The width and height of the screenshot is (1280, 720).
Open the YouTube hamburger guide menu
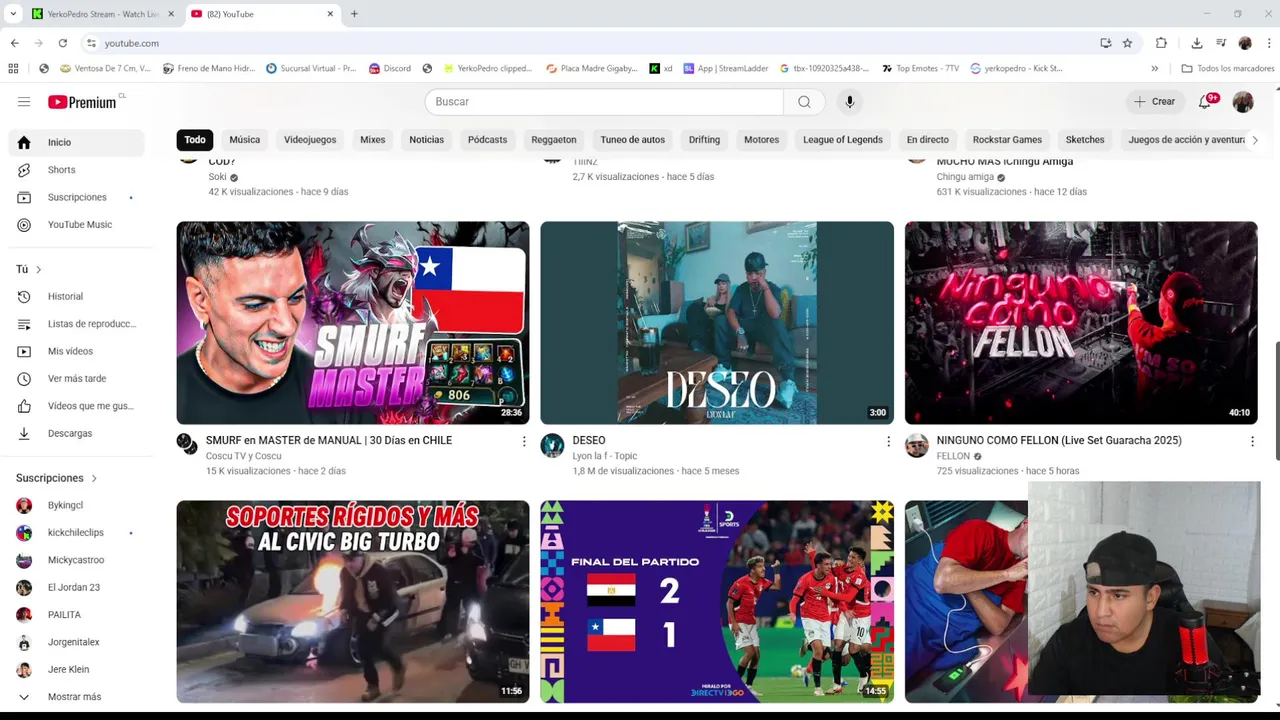tap(24, 102)
